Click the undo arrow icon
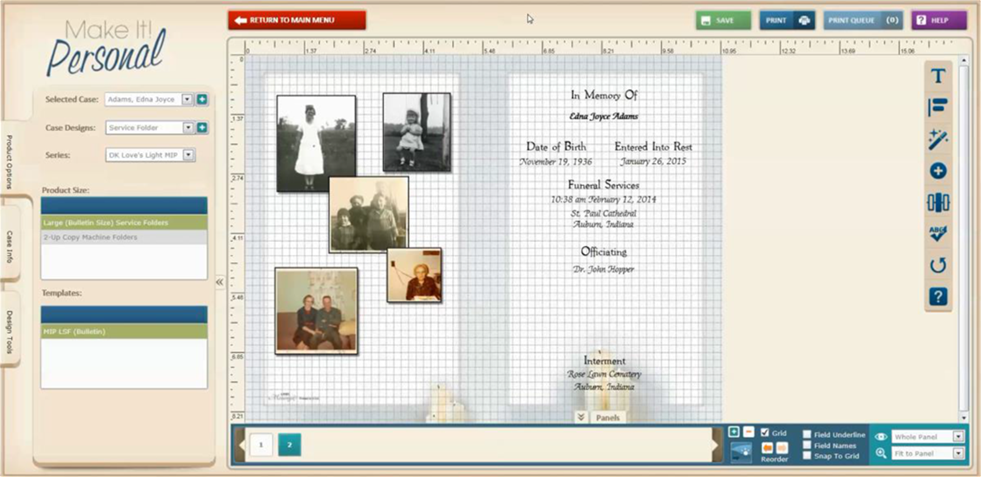The image size is (981, 477). (x=937, y=265)
